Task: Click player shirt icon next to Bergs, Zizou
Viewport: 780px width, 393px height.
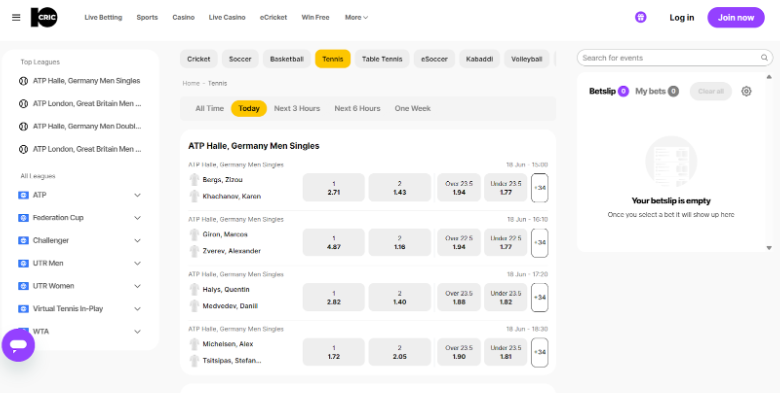Action: pyautogui.click(x=195, y=180)
